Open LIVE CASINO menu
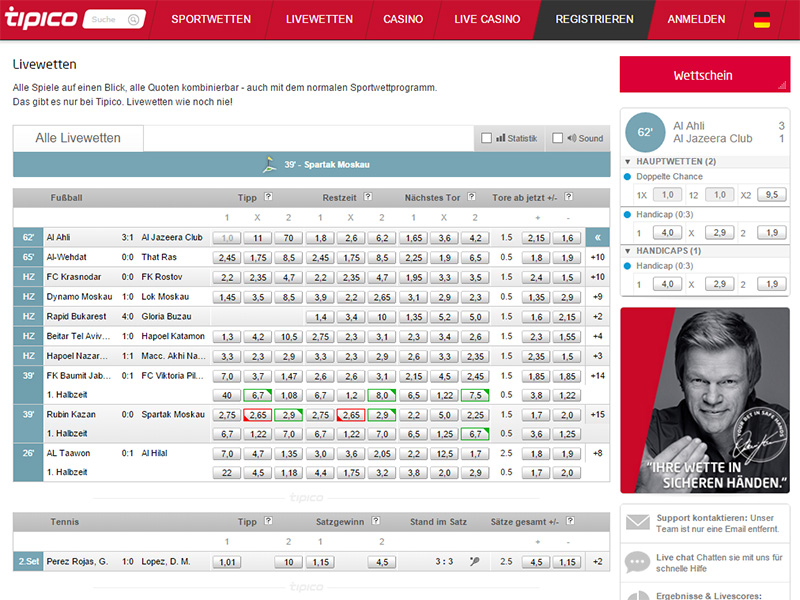 (487, 19)
